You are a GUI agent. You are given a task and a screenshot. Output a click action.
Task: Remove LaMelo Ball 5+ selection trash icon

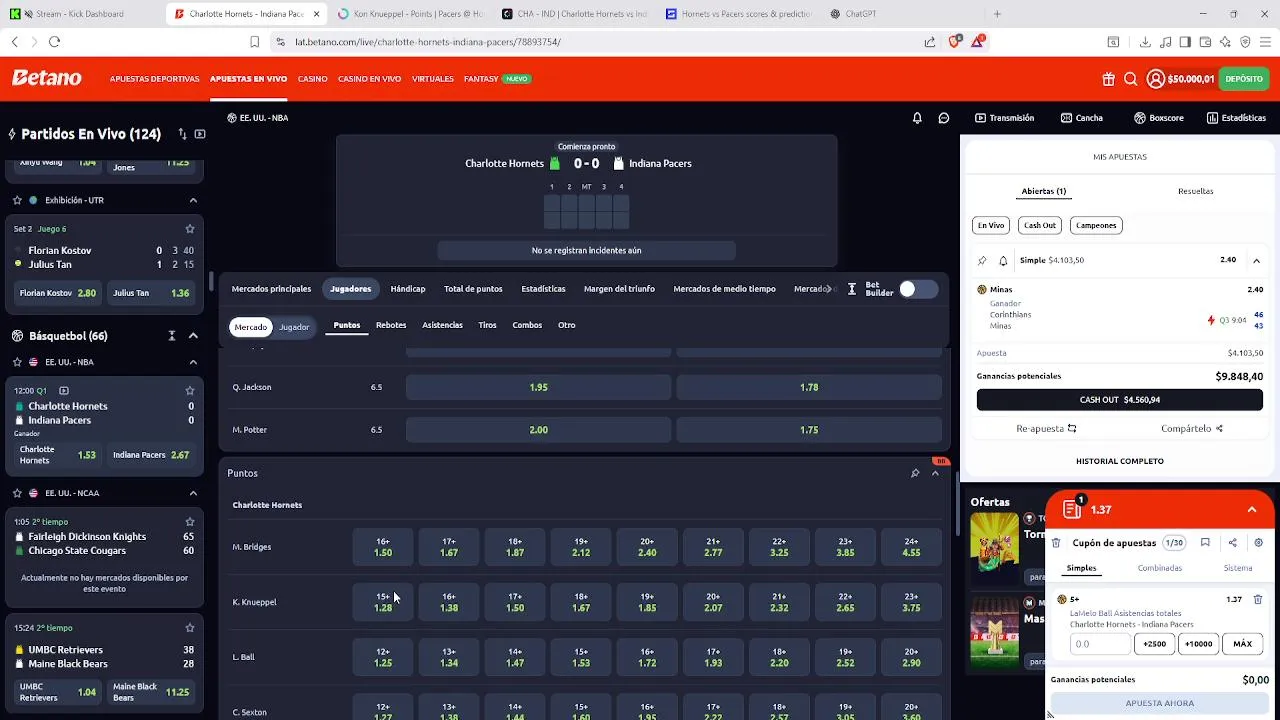tap(1258, 600)
